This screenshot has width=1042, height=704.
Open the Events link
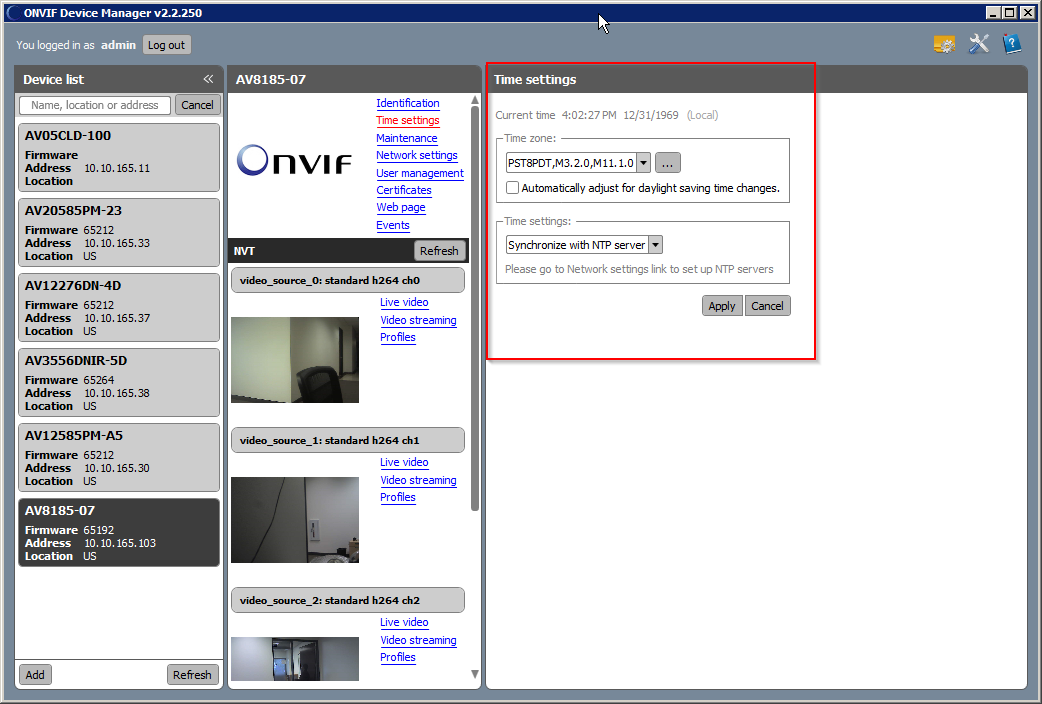(x=393, y=225)
